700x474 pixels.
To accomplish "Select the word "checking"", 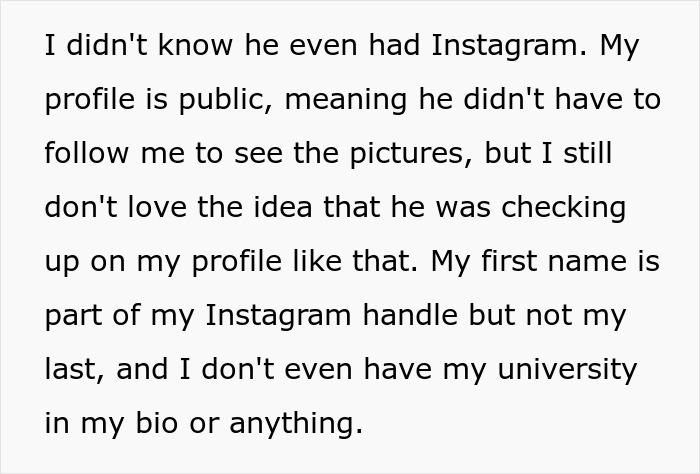I will 566,208.
